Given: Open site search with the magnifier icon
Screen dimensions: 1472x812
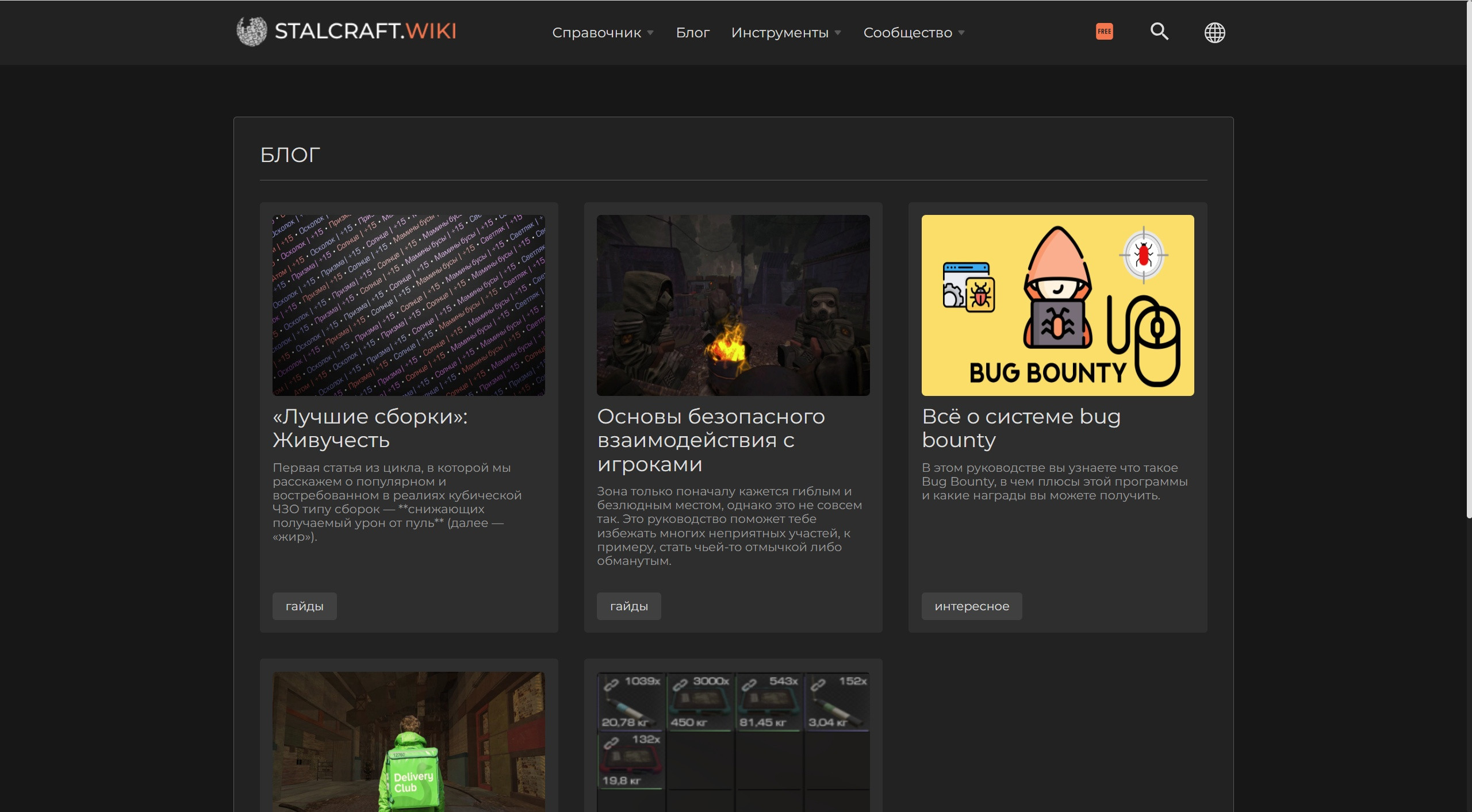Looking at the screenshot, I should tap(1159, 32).
